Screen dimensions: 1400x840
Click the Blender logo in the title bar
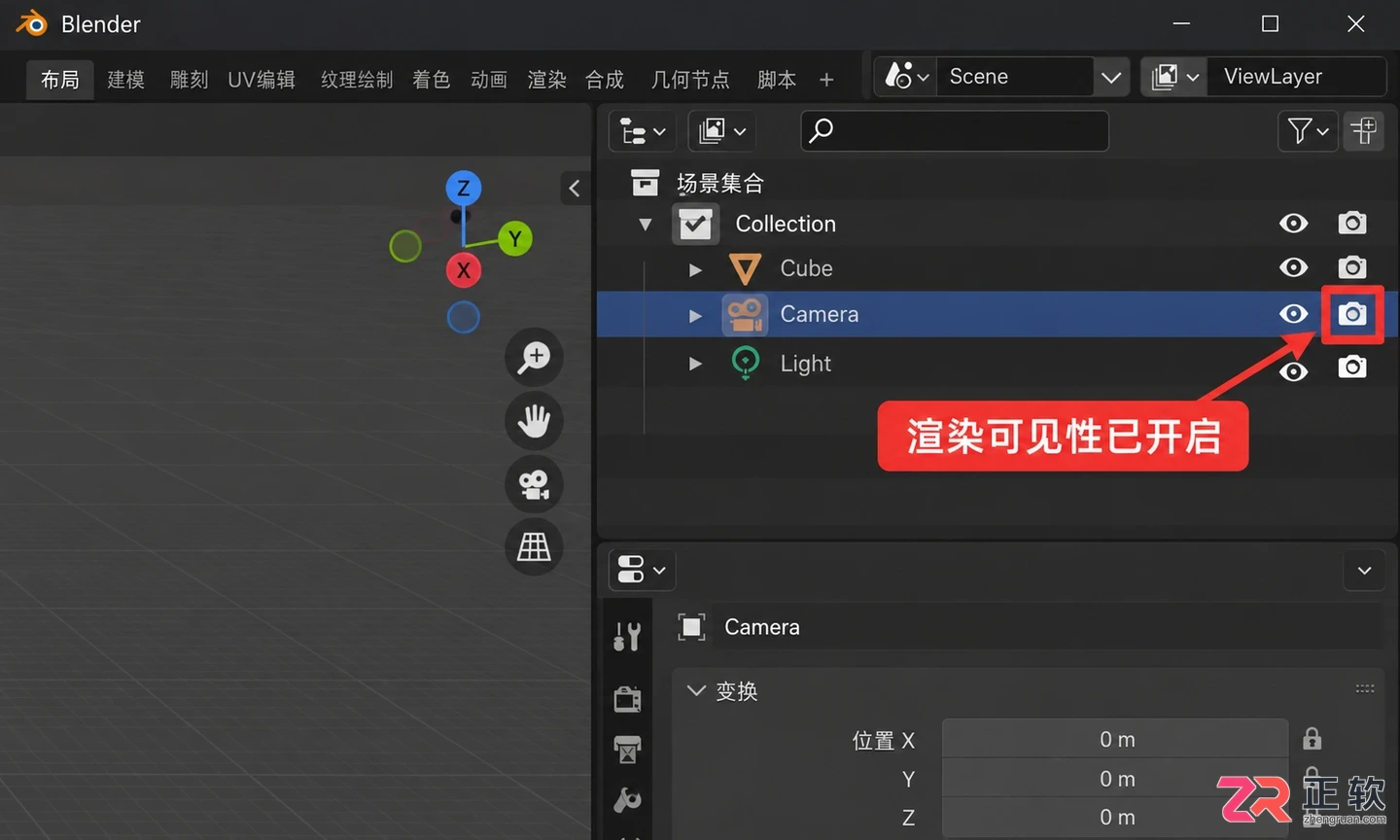[31, 23]
